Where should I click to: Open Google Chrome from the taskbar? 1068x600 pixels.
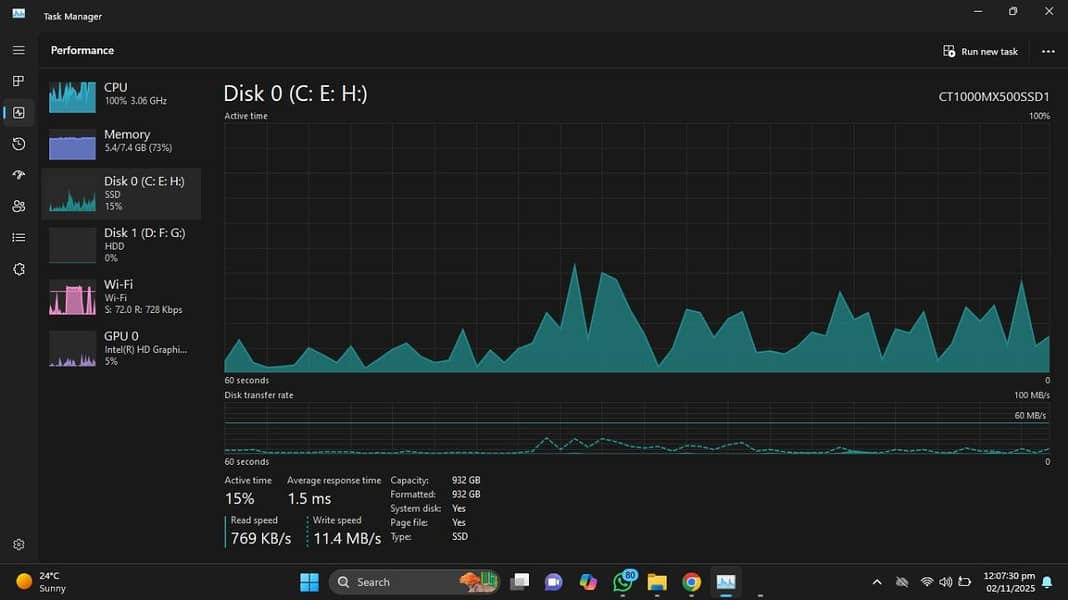690,581
